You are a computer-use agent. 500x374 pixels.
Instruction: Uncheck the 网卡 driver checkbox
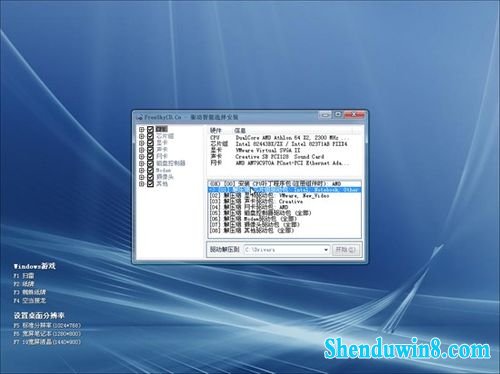tap(150, 157)
